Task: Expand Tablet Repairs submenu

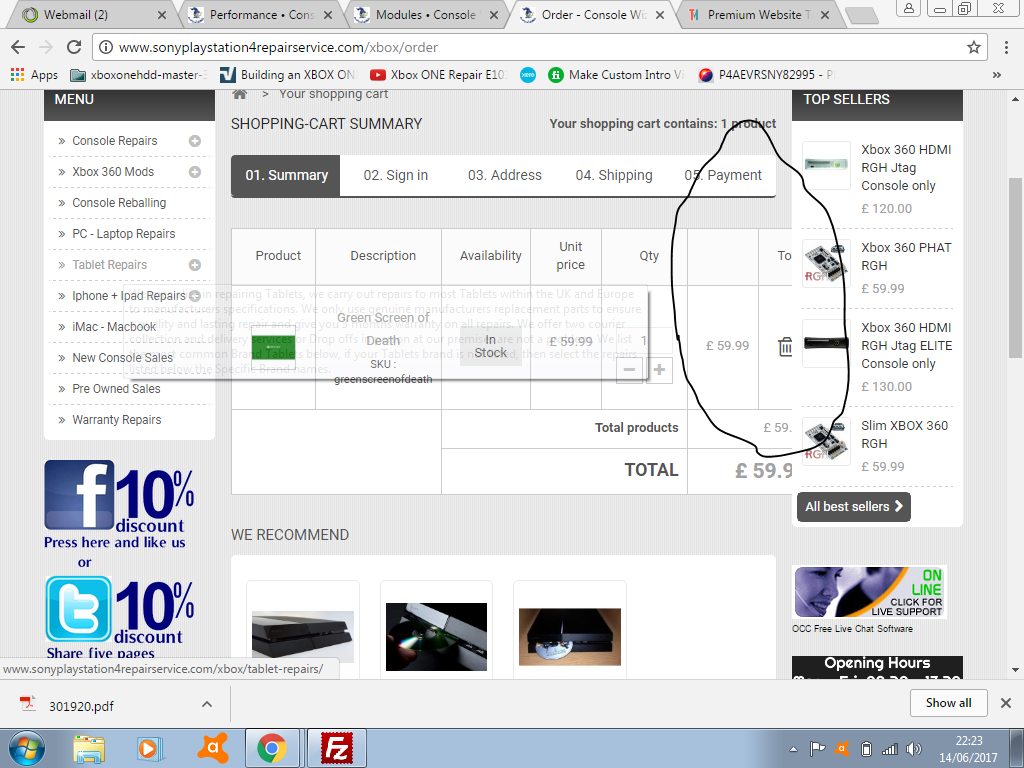Action: (195, 265)
